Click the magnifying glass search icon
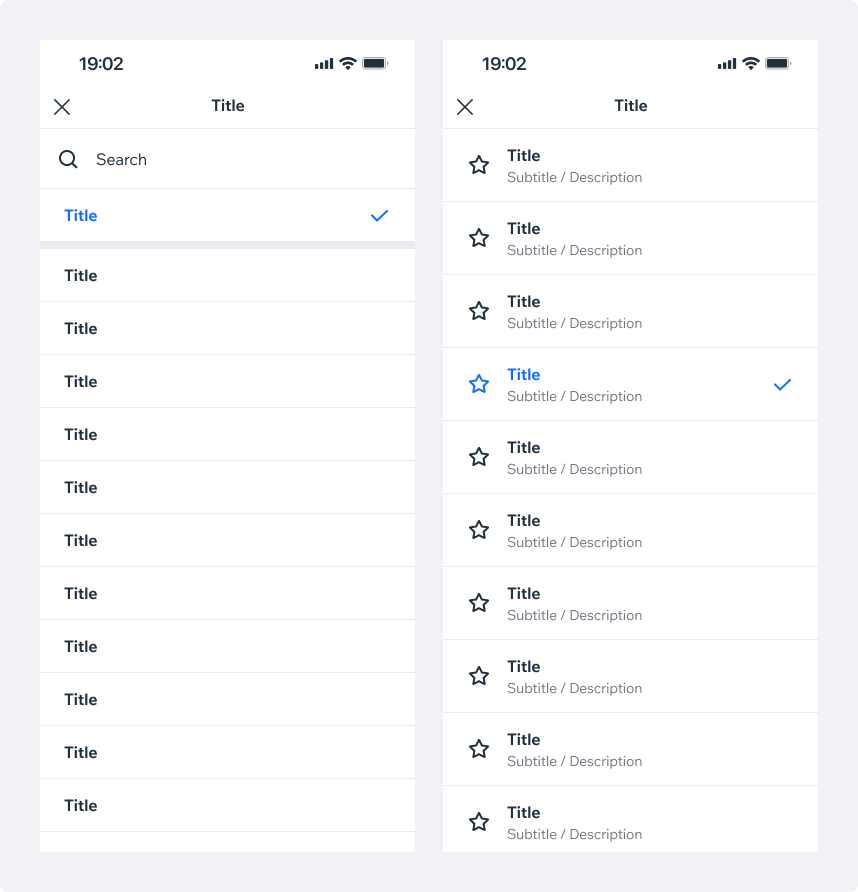858x892 pixels. pos(68,159)
